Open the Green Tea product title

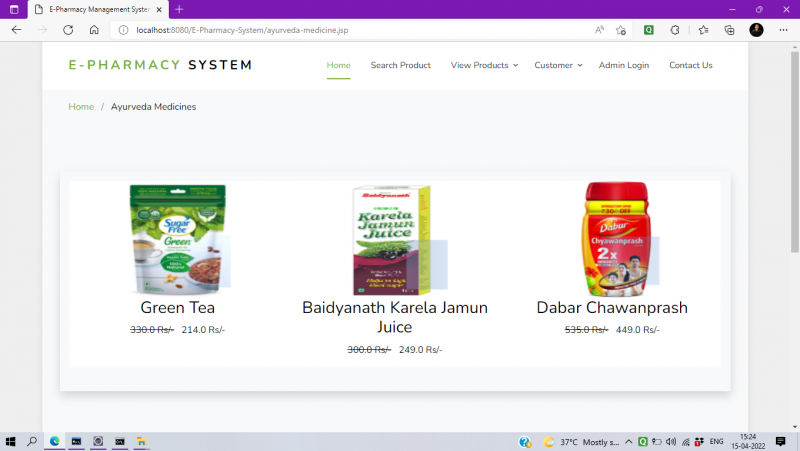(178, 308)
